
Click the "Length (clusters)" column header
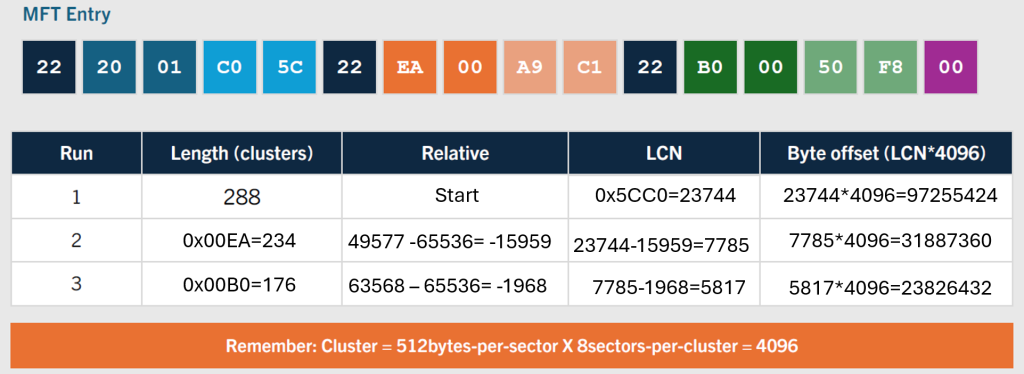pyautogui.click(x=242, y=153)
